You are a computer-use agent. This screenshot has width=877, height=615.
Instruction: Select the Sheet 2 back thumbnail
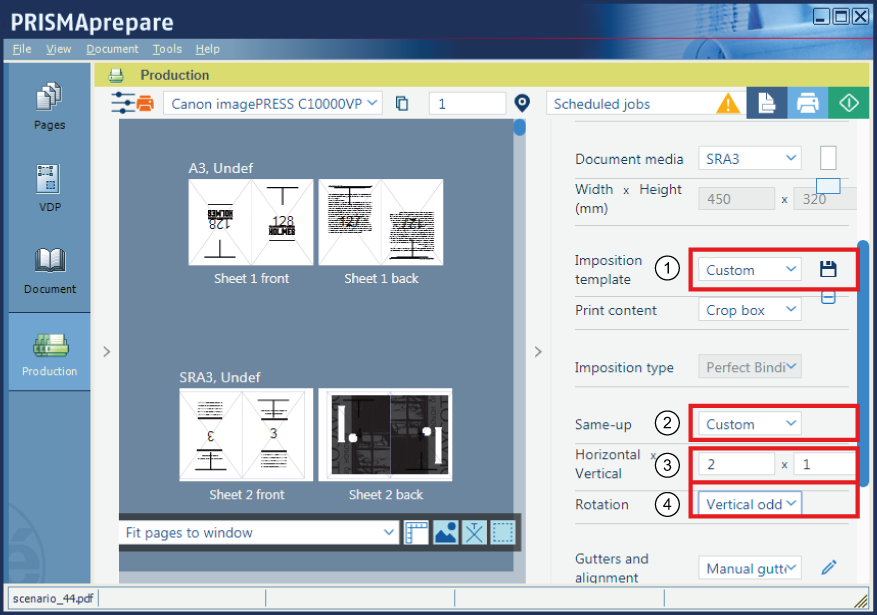[385, 435]
